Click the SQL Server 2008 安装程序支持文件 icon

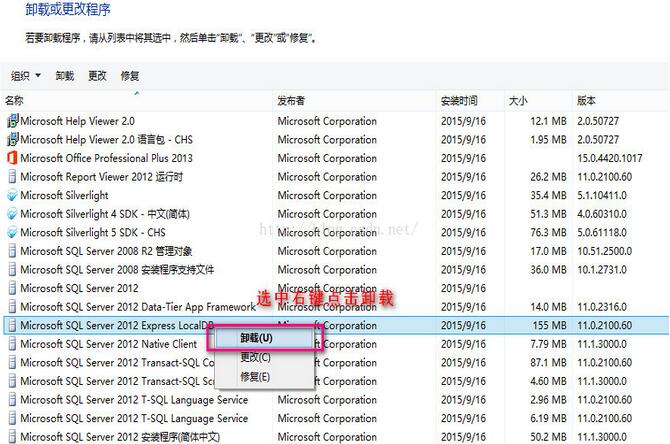click(12, 270)
